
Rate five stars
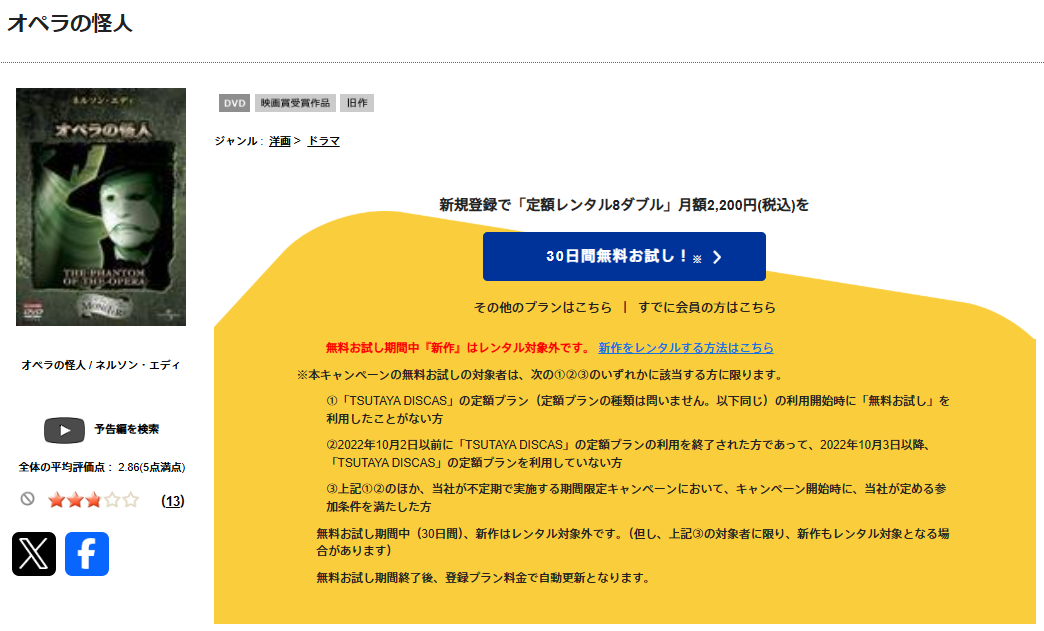pyautogui.click(x=131, y=500)
